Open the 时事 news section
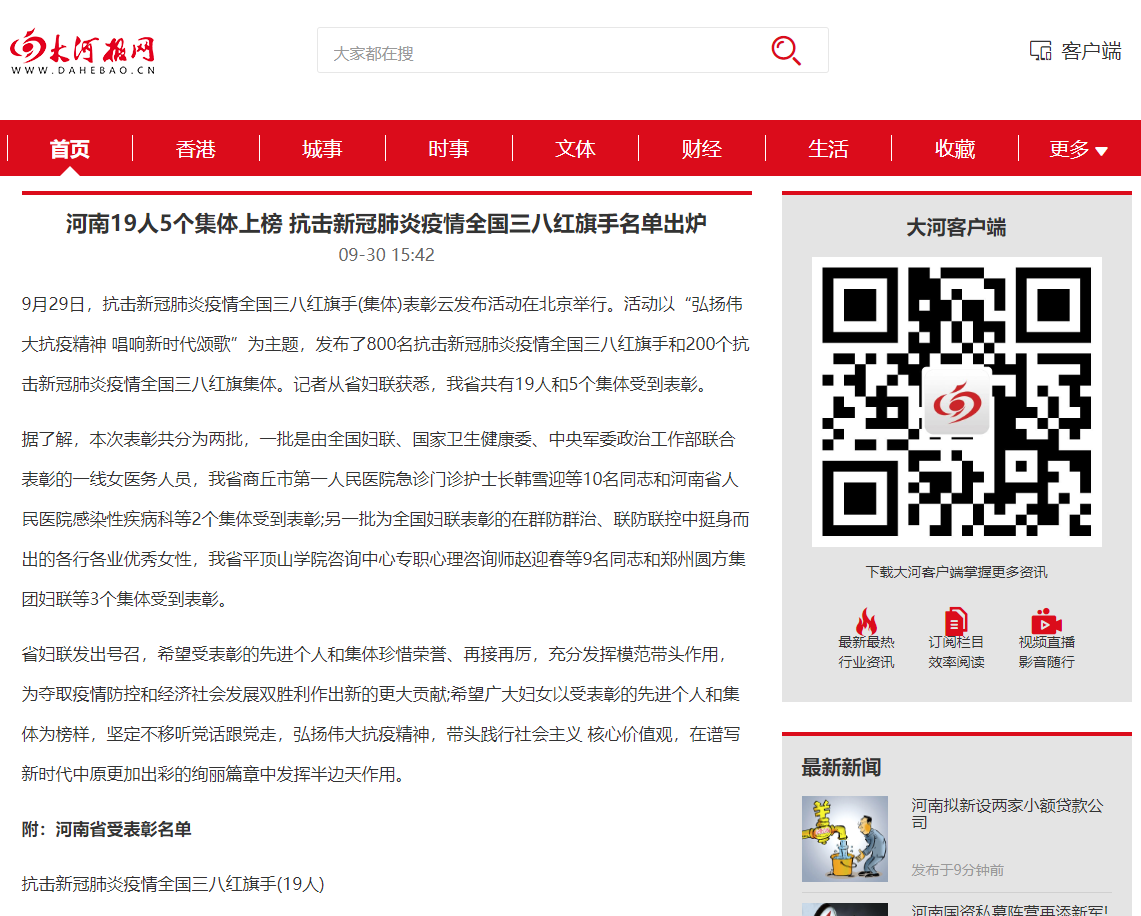Viewport: 1141px width, 916px height. (449, 149)
